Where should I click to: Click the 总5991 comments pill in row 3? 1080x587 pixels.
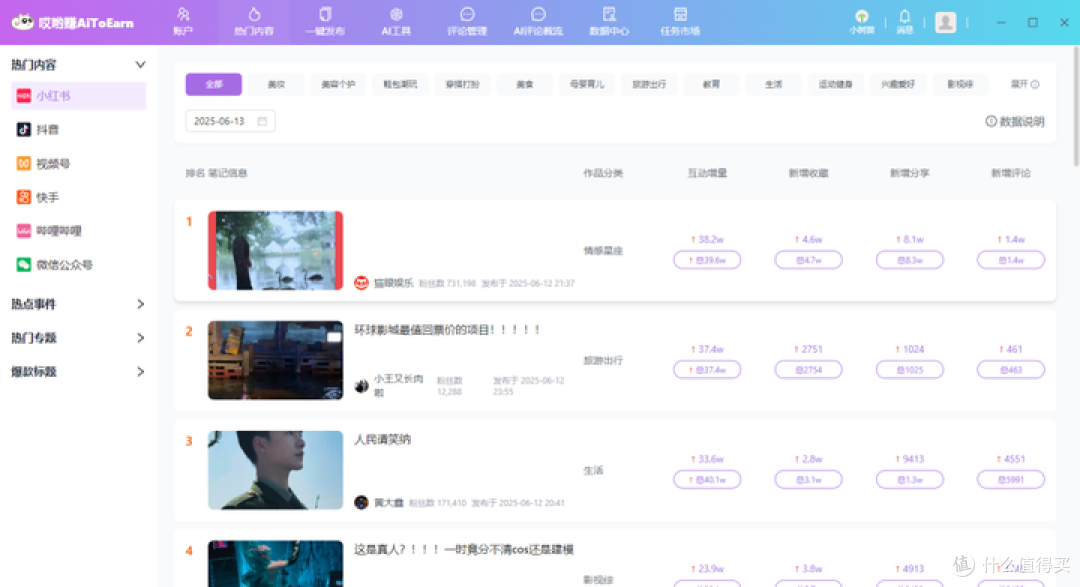[x=1010, y=480]
